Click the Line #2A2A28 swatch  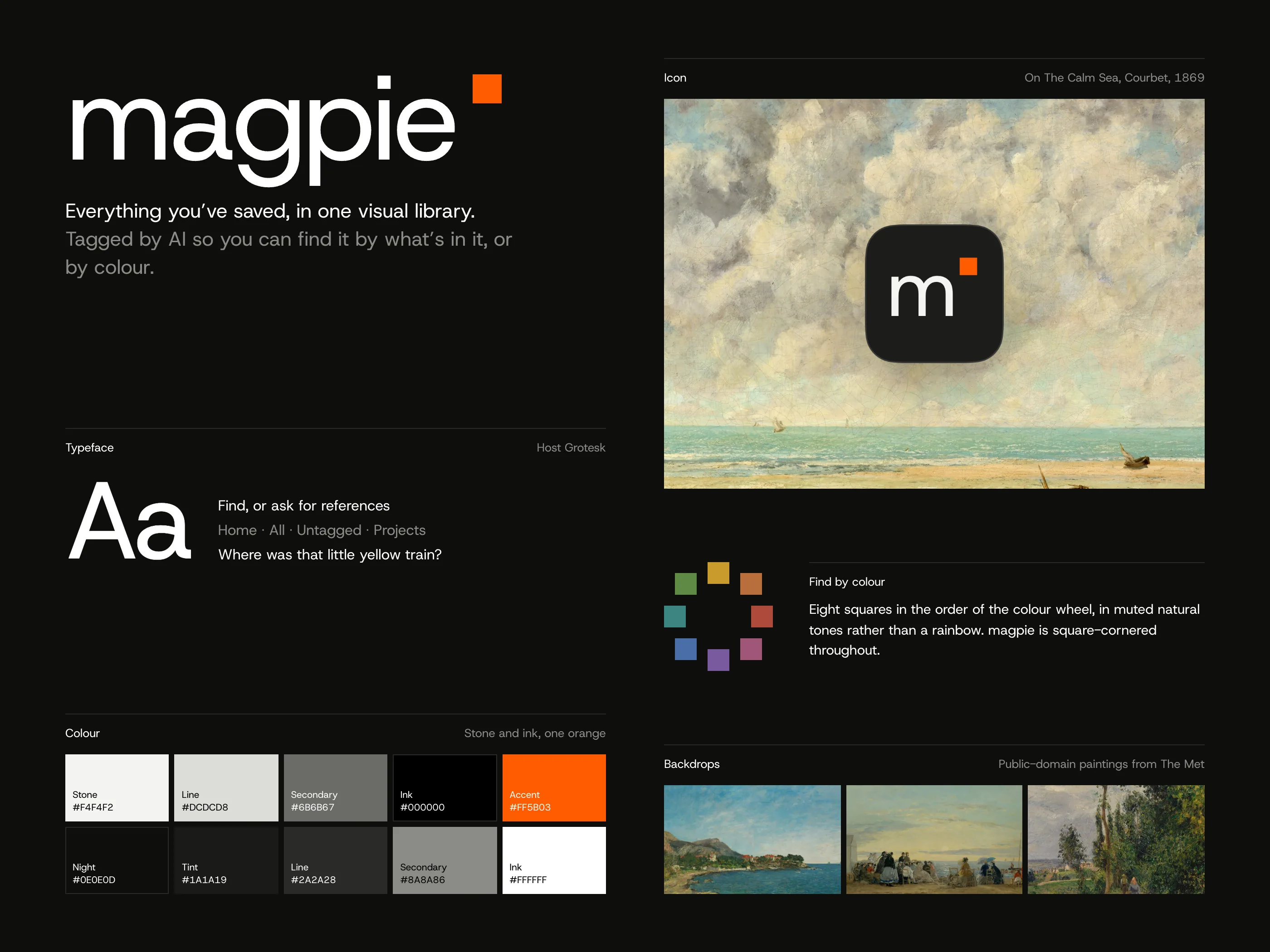(335, 860)
